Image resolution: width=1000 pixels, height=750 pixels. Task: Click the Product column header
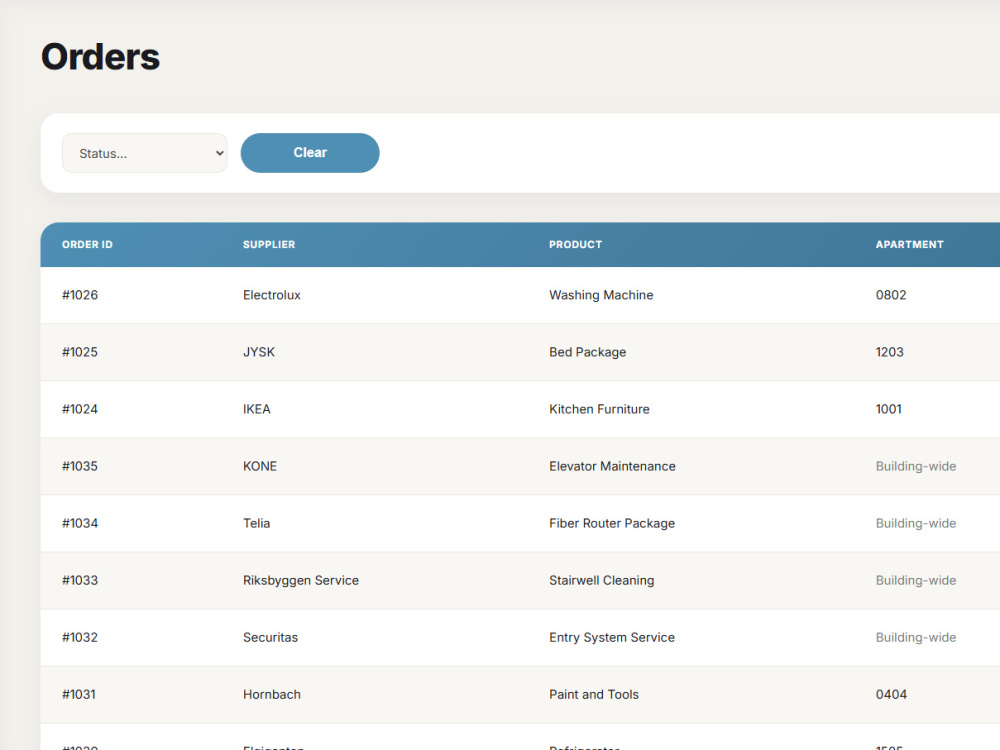click(x=575, y=244)
